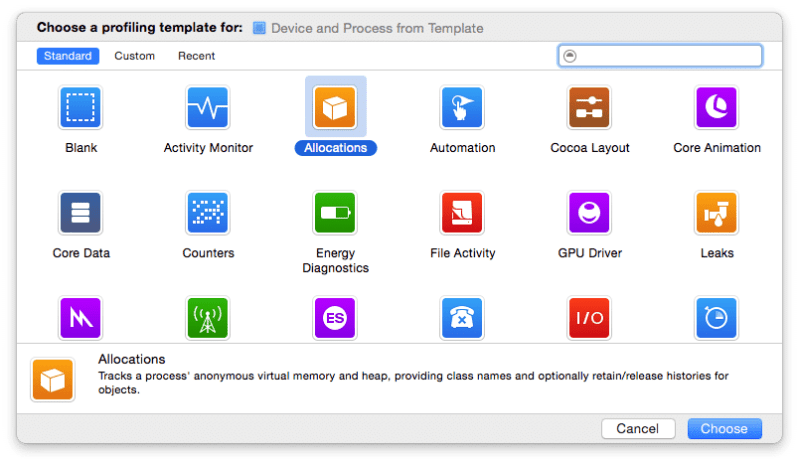799x464 pixels.
Task: Click the Activity Monitor label
Action: tap(208, 148)
